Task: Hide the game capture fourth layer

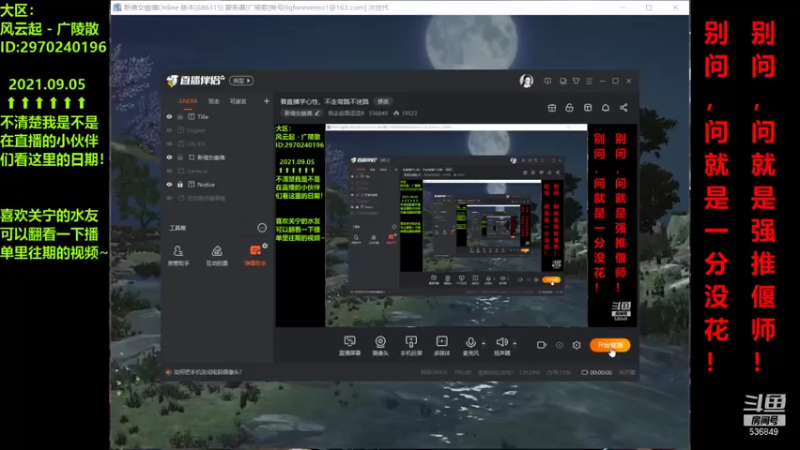Action: 169,158
